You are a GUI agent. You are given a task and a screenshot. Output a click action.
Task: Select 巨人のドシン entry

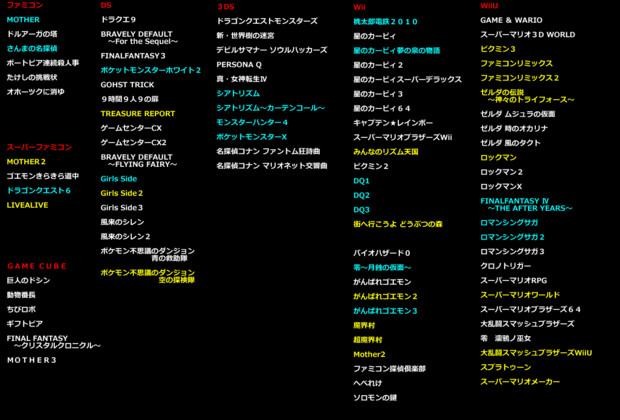tap(28, 280)
